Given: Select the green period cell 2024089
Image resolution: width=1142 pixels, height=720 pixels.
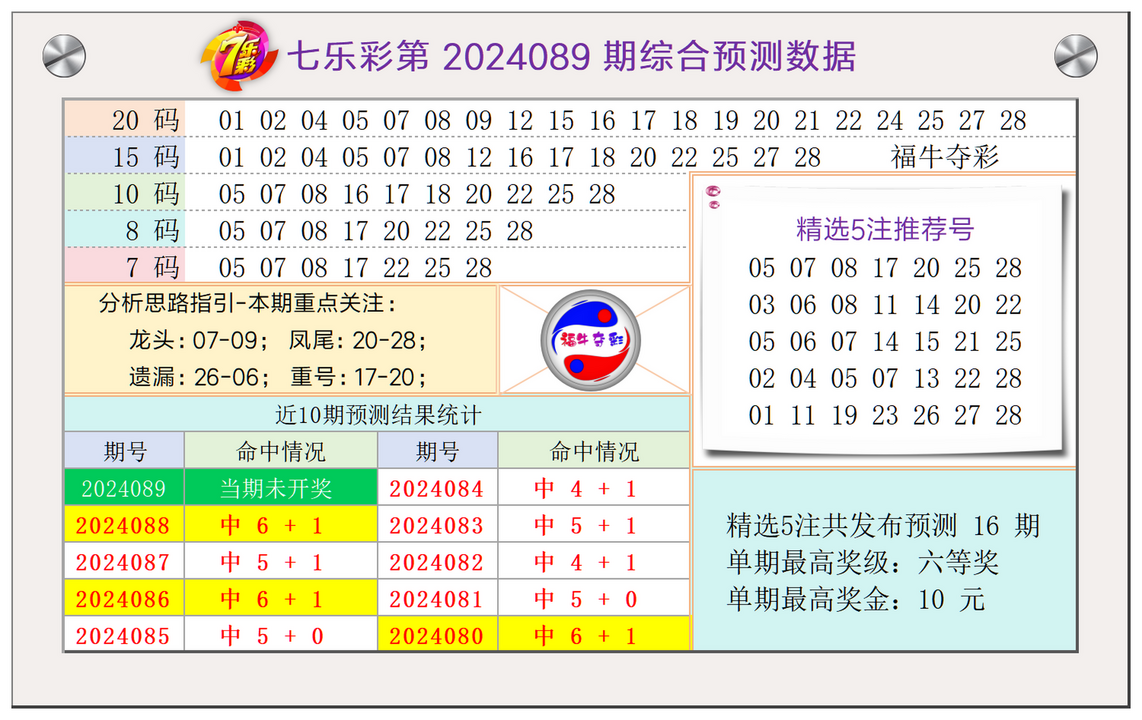Looking at the screenshot, I should coord(125,488).
